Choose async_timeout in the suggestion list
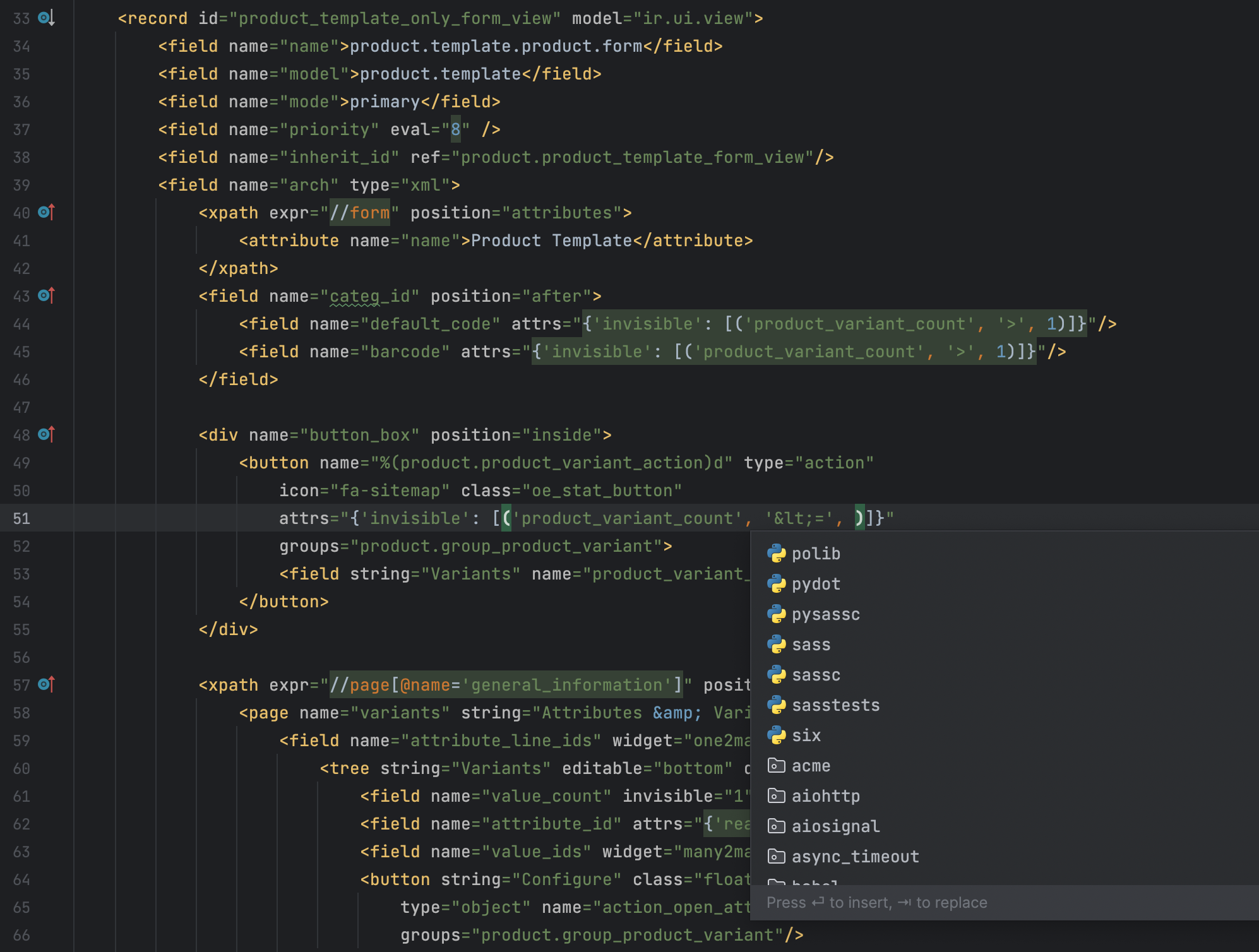The image size is (1259, 952). point(855,857)
